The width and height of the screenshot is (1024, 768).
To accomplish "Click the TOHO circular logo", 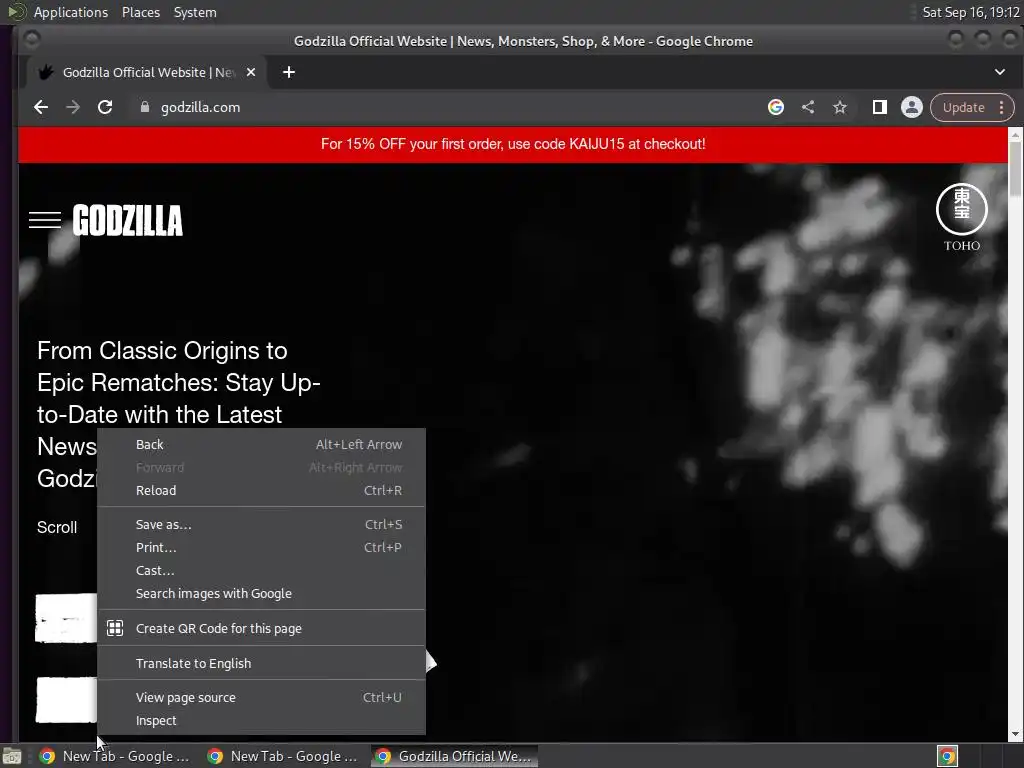I will [961, 209].
